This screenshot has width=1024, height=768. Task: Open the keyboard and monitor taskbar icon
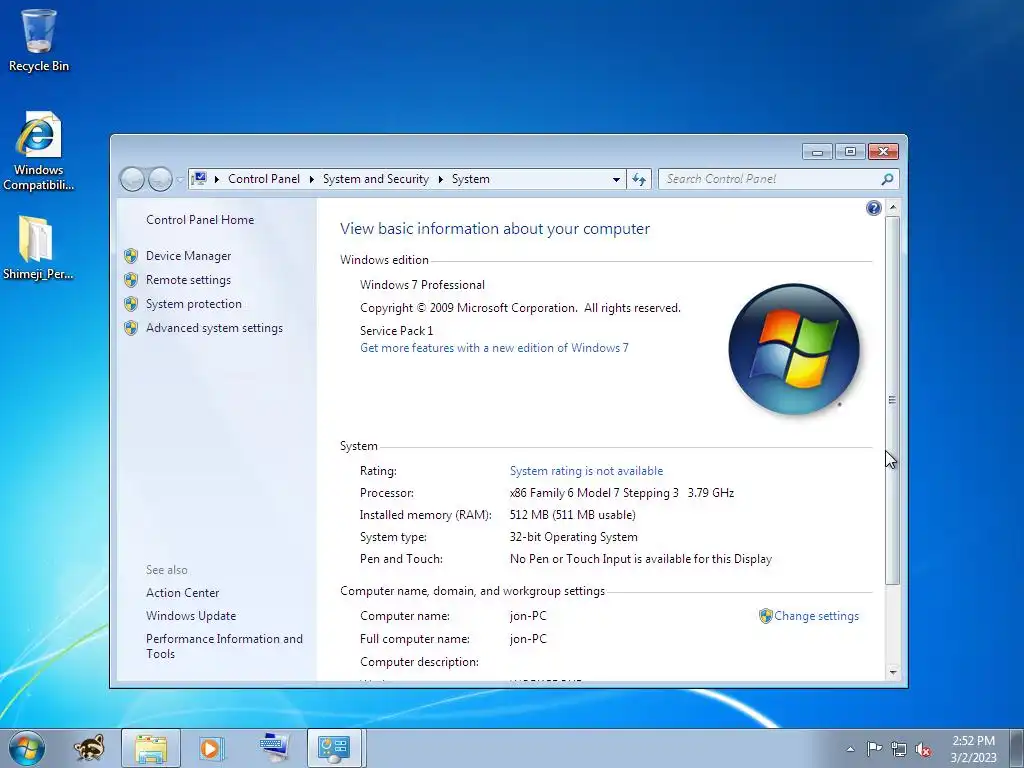(x=273, y=748)
